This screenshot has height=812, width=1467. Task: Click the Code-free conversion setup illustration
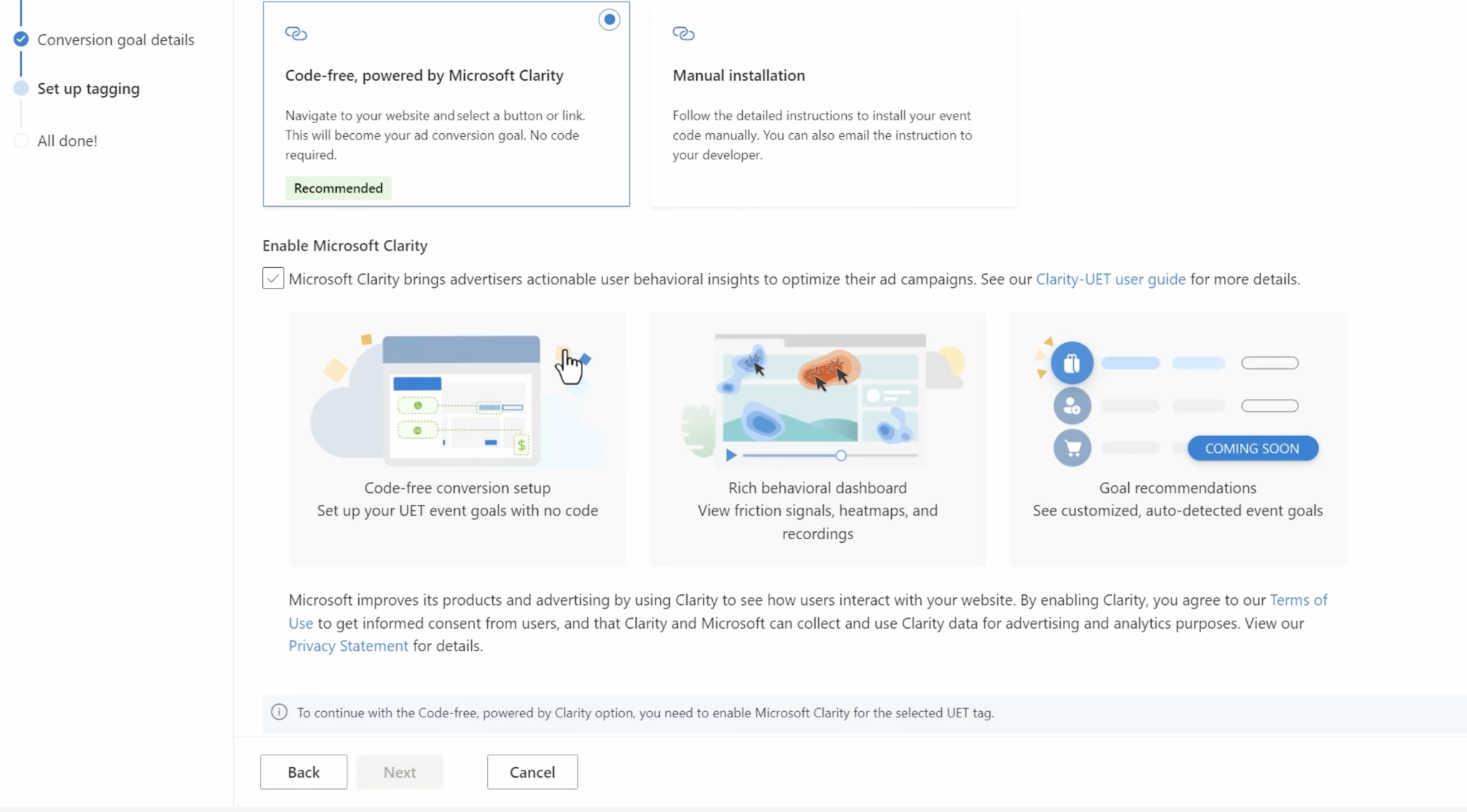pyautogui.click(x=457, y=400)
